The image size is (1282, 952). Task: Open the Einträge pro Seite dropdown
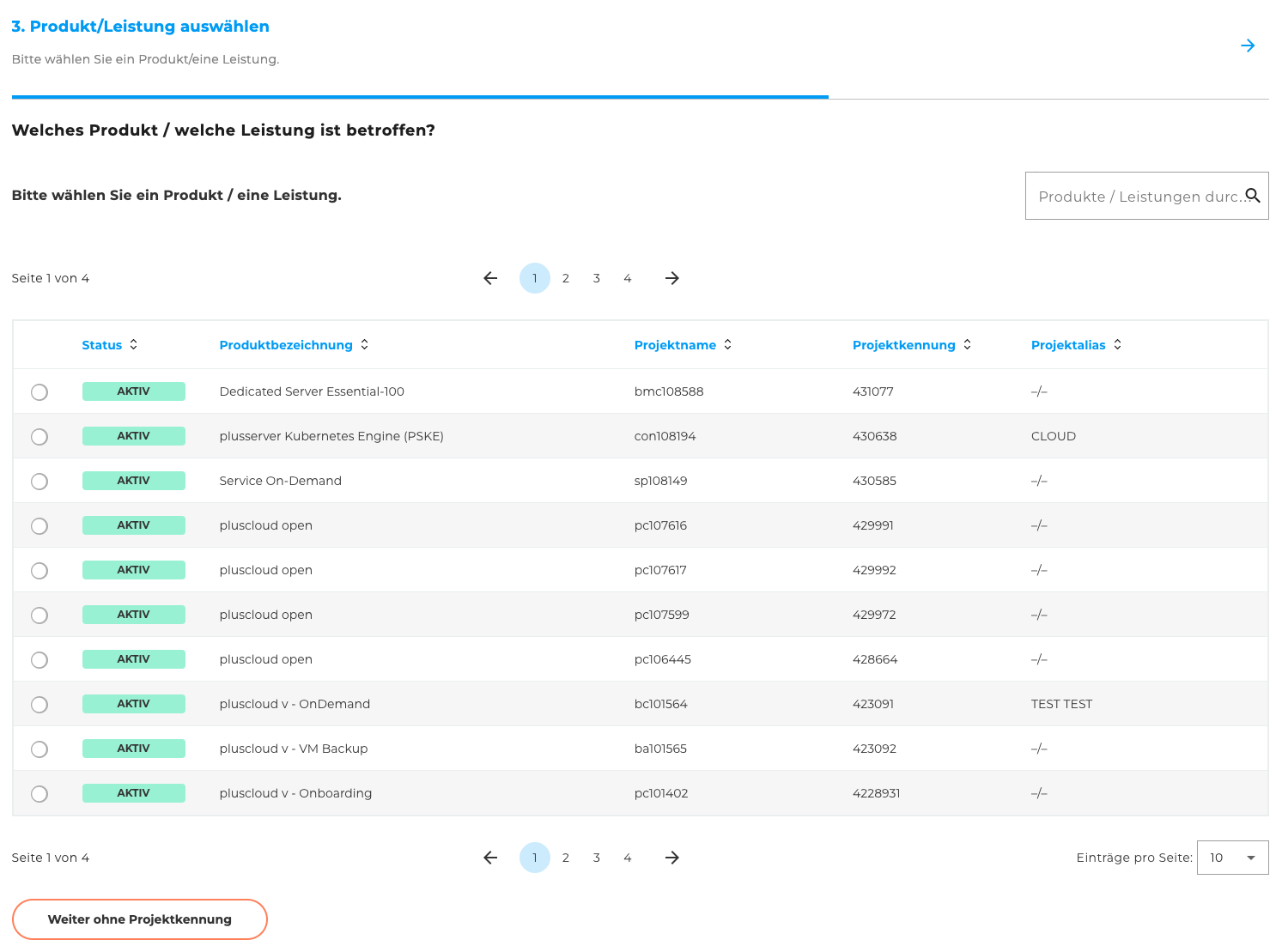(1232, 858)
